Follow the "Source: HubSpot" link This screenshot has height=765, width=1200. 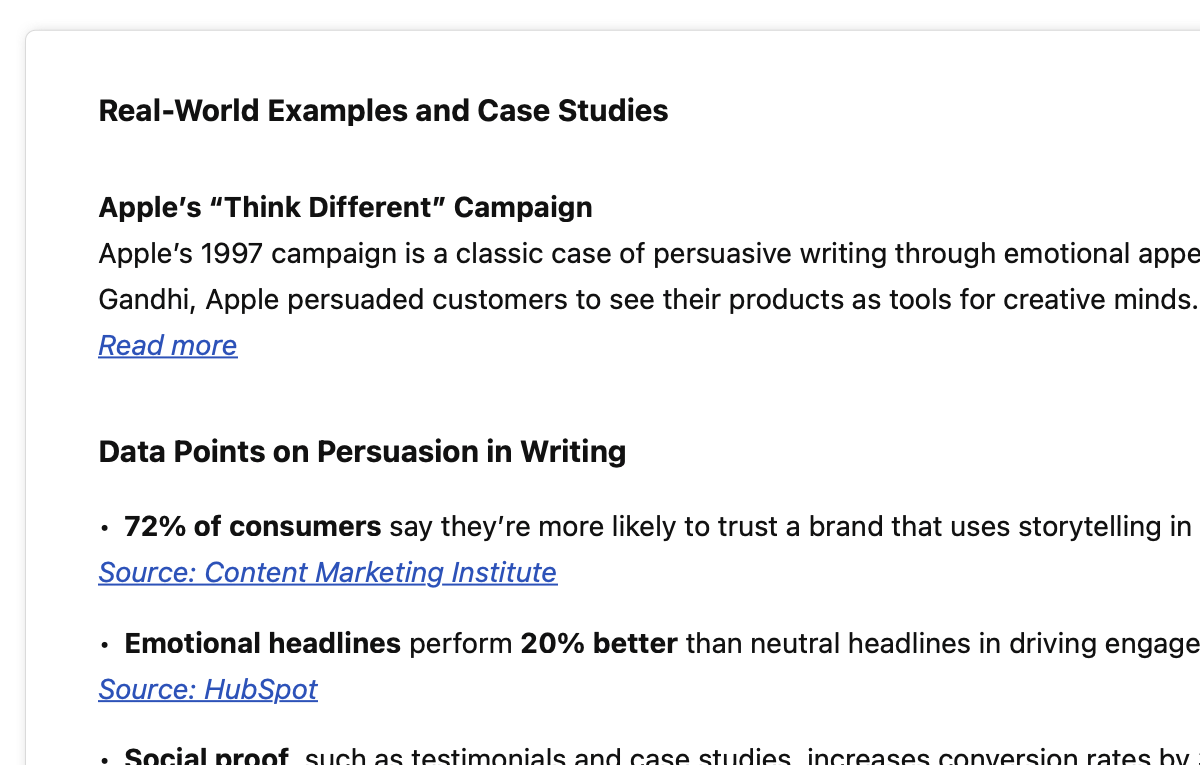(x=208, y=689)
